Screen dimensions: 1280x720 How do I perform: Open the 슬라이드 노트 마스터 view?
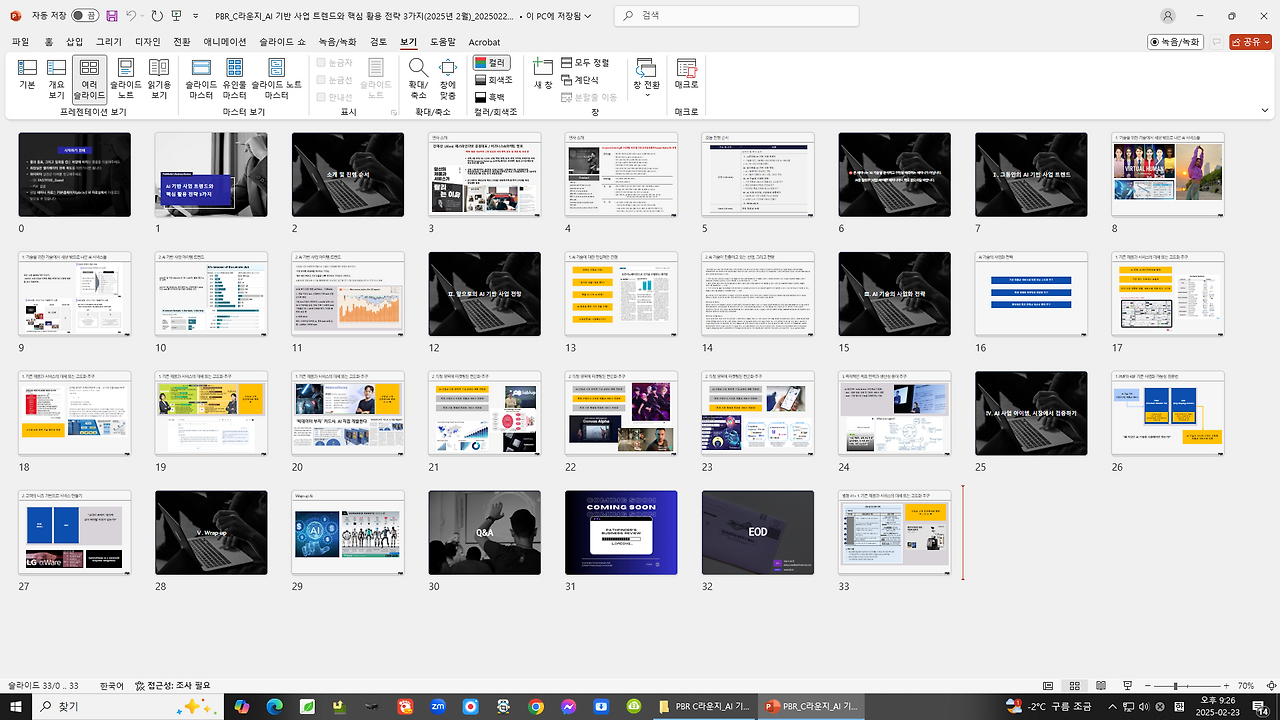[276, 77]
